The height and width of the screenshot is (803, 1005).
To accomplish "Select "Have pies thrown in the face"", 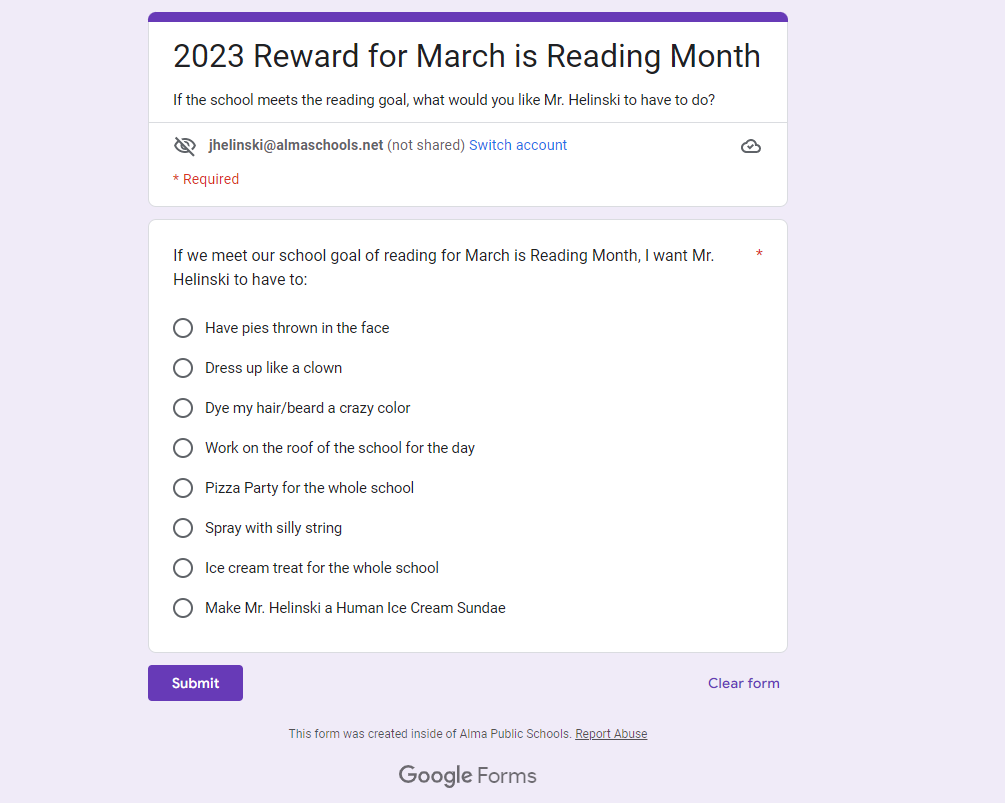I will (x=183, y=328).
